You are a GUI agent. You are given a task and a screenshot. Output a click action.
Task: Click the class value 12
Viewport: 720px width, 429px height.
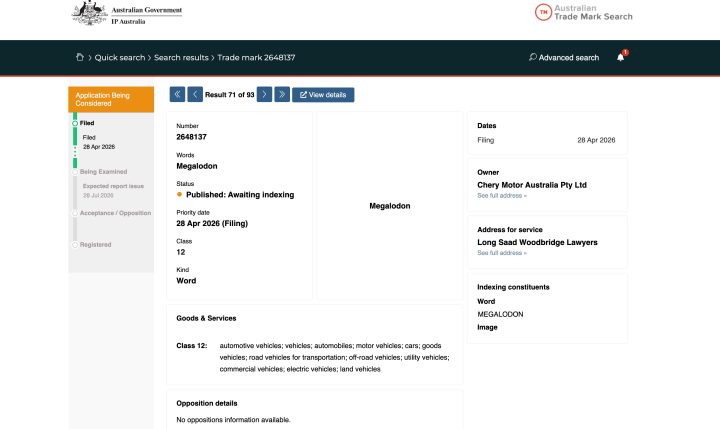(180, 252)
